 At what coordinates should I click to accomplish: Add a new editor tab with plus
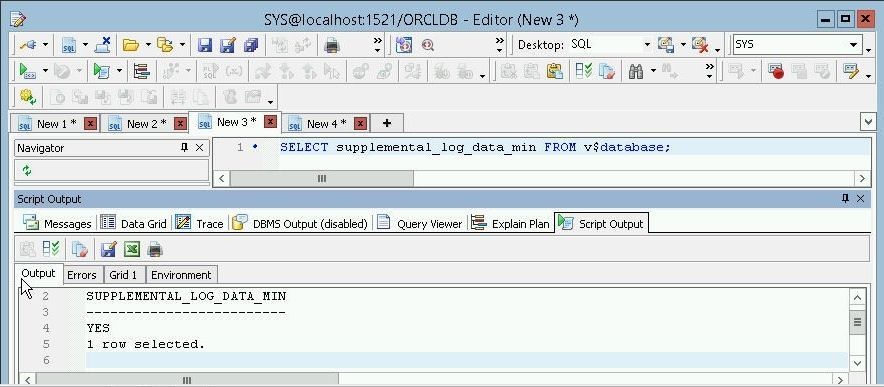coord(387,123)
